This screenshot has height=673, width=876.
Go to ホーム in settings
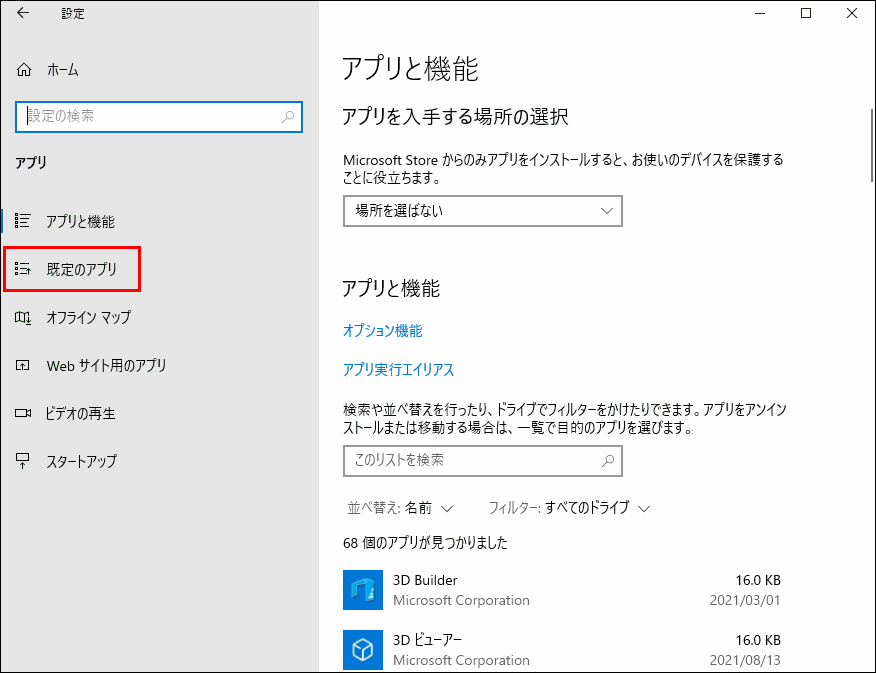63,70
